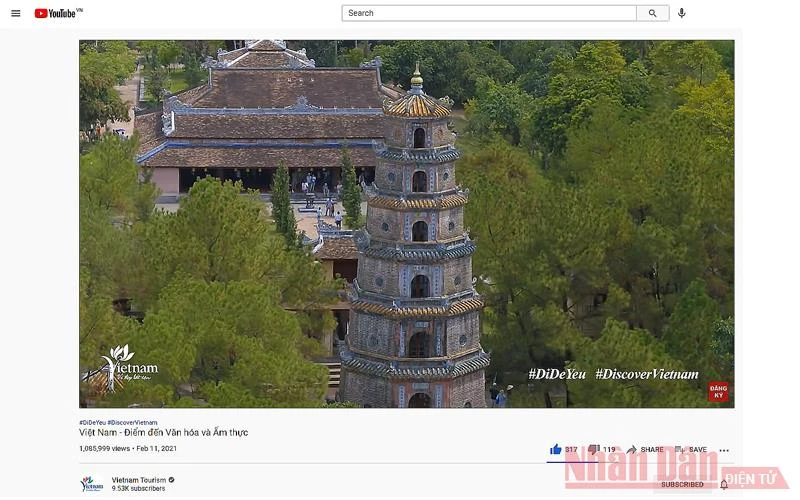Click the video title text
This screenshot has width=800, height=500.
[164, 433]
